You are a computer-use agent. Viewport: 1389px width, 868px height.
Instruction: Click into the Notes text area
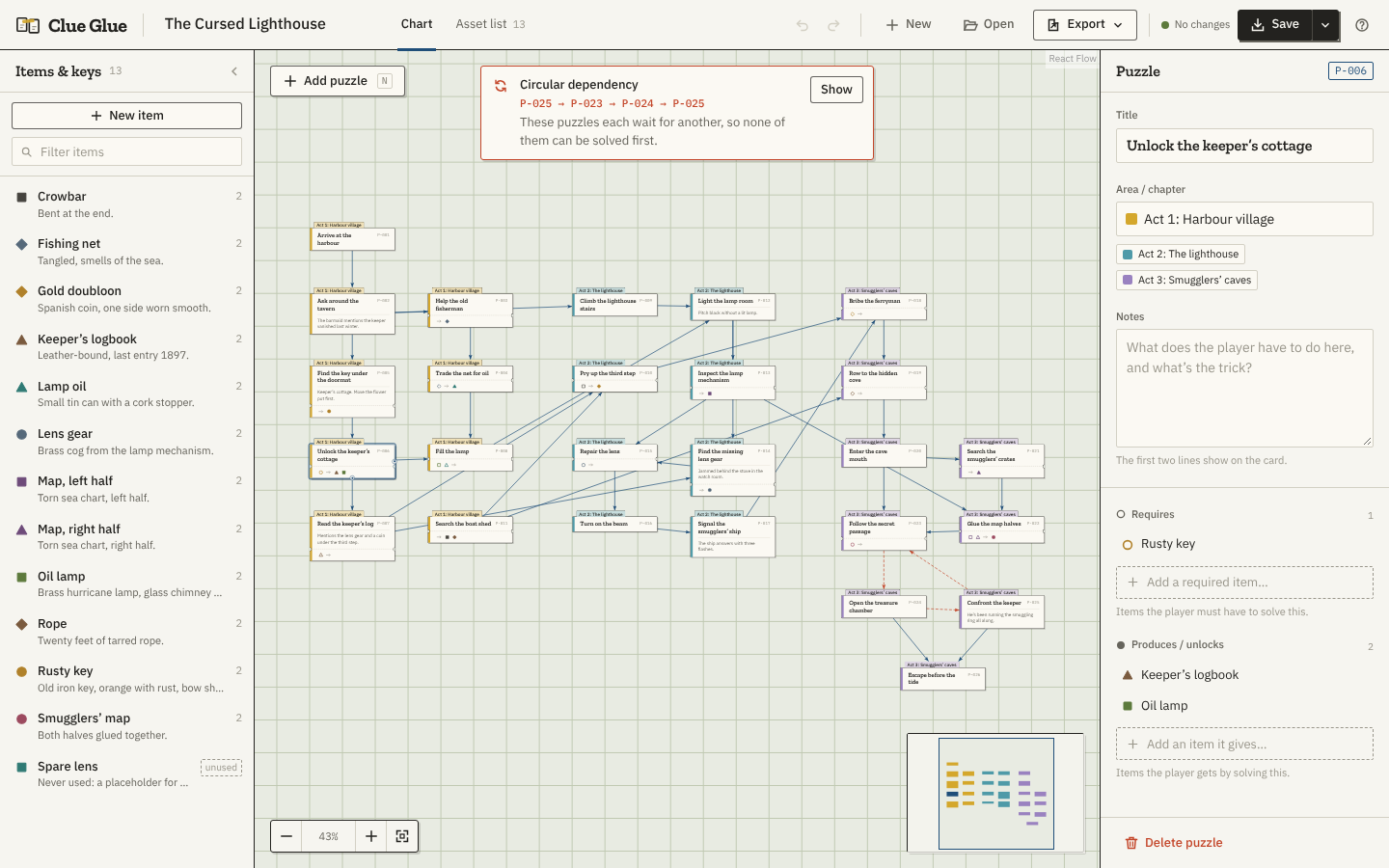[x=1244, y=388]
